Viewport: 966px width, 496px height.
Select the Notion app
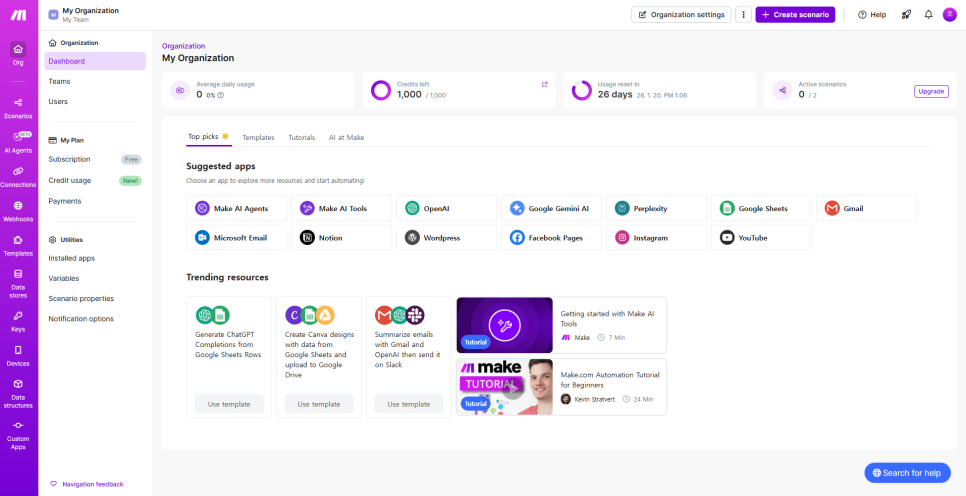pos(341,237)
